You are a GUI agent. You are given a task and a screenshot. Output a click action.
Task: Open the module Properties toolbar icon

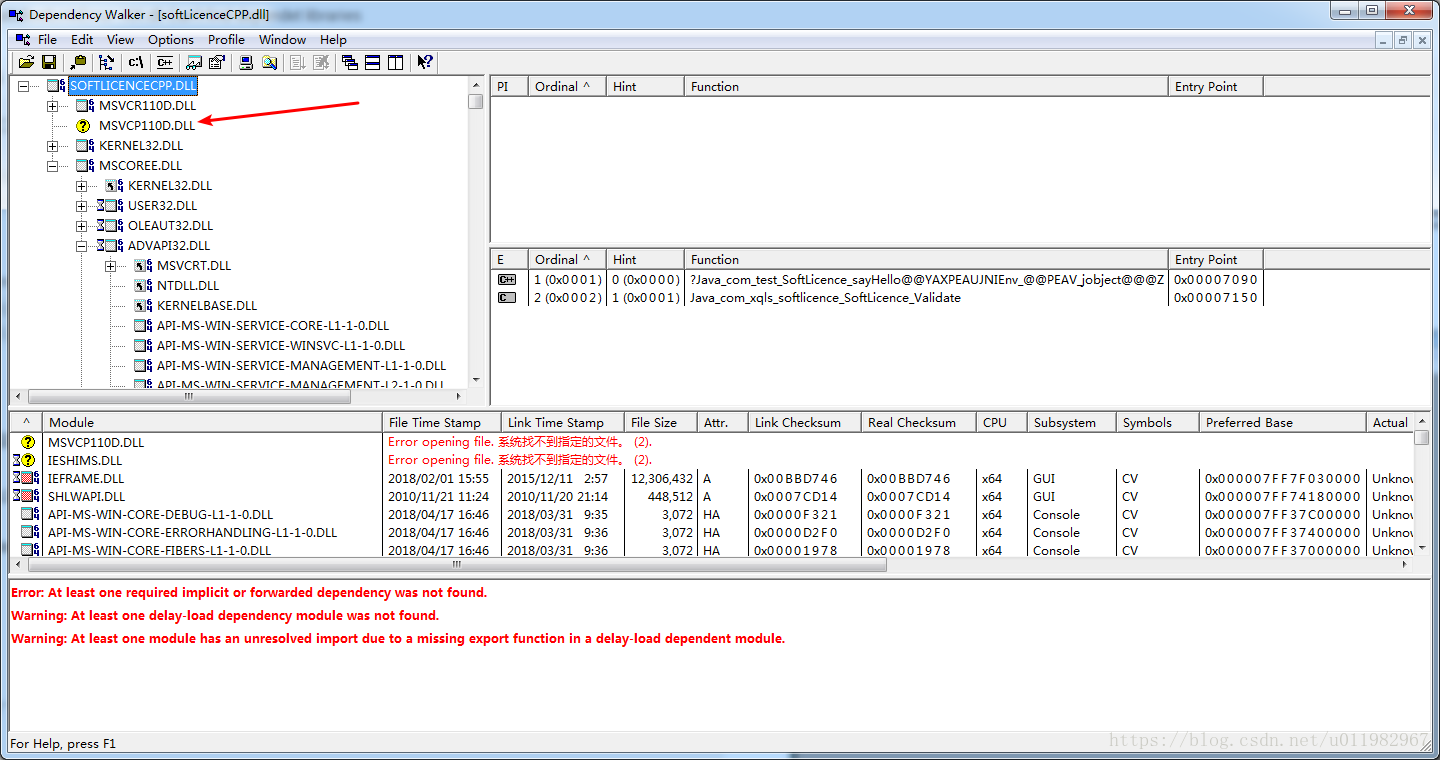[x=217, y=62]
